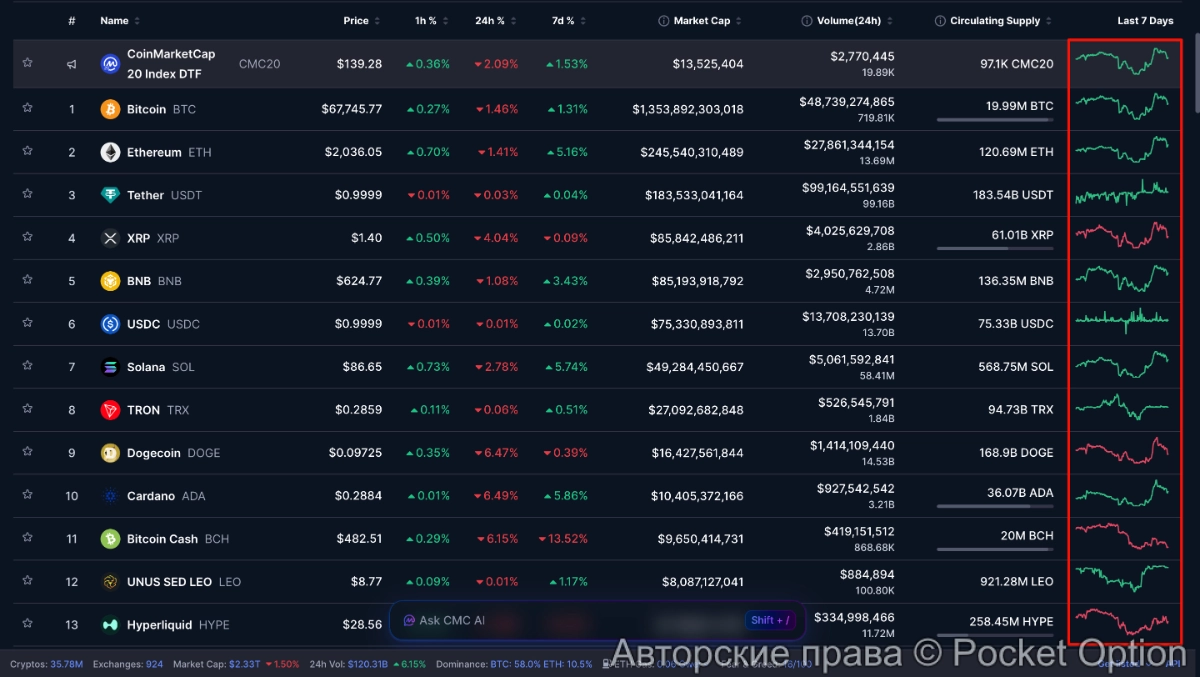Click the Solana logo icon
This screenshot has width=1200, height=677.
click(x=110, y=367)
